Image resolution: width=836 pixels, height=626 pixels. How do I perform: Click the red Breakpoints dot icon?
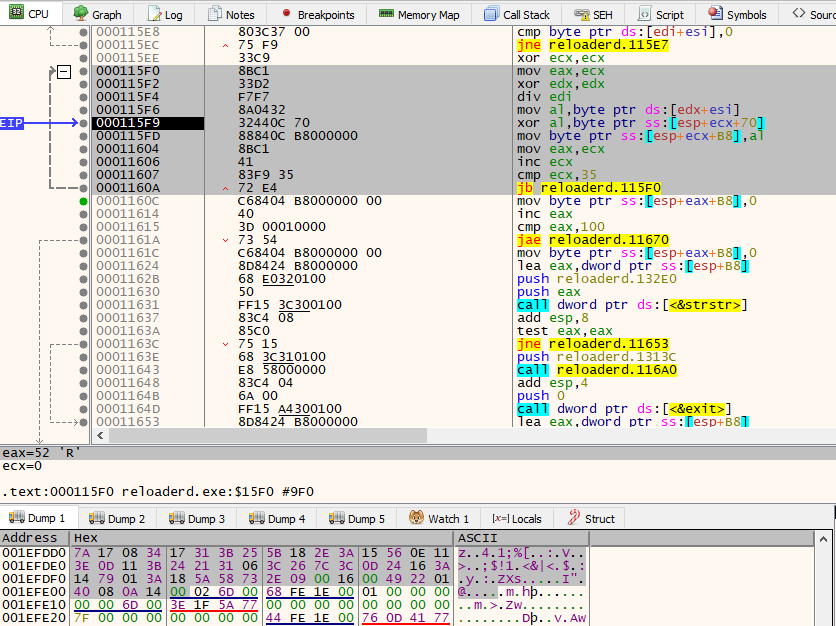pyautogui.click(x=286, y=13)
